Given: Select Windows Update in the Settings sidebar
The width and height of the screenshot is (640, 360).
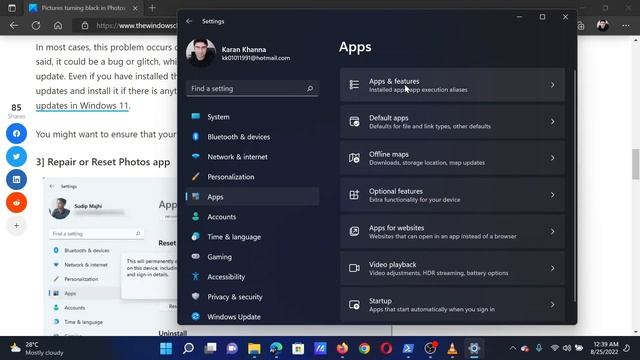Looking at the screenshot, I should (x=252, y=317).
